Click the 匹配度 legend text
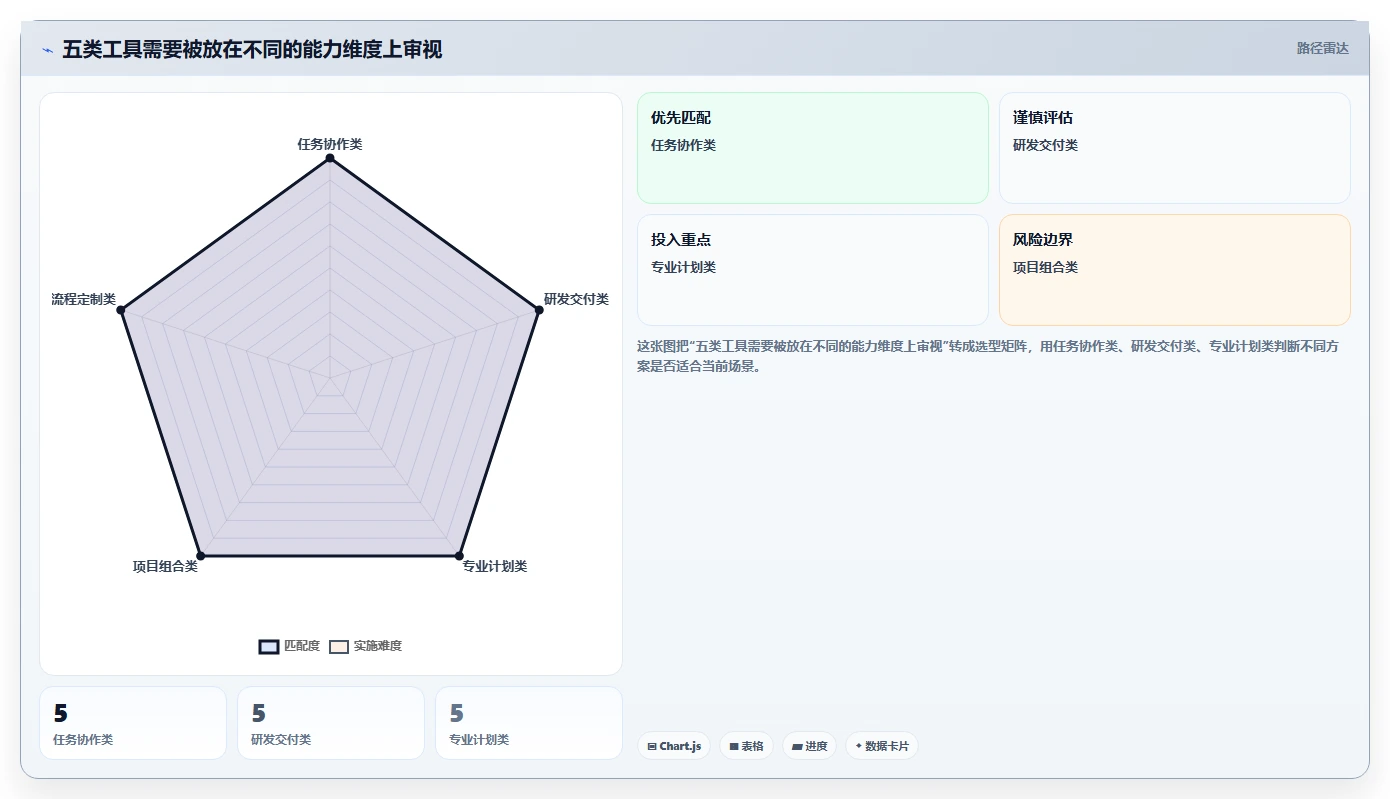The height and width of the screenshot is (799, 1390). click(x=302, y=646)
